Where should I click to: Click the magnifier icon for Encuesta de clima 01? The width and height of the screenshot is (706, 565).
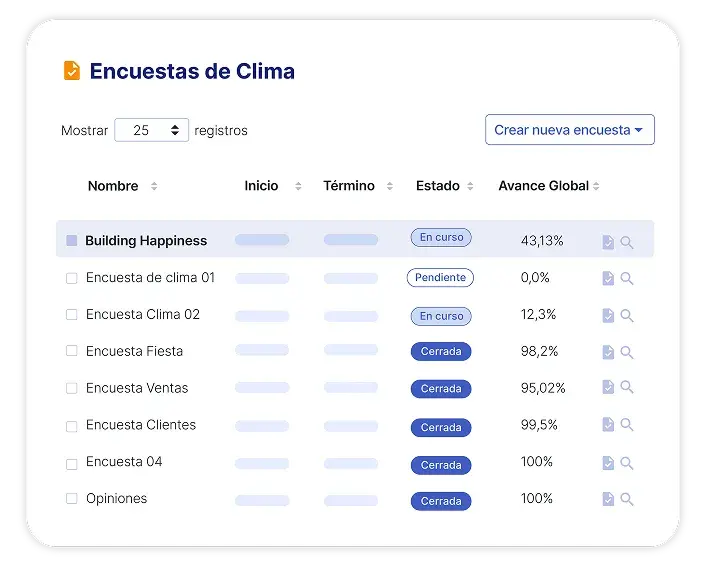pos(627,279)
